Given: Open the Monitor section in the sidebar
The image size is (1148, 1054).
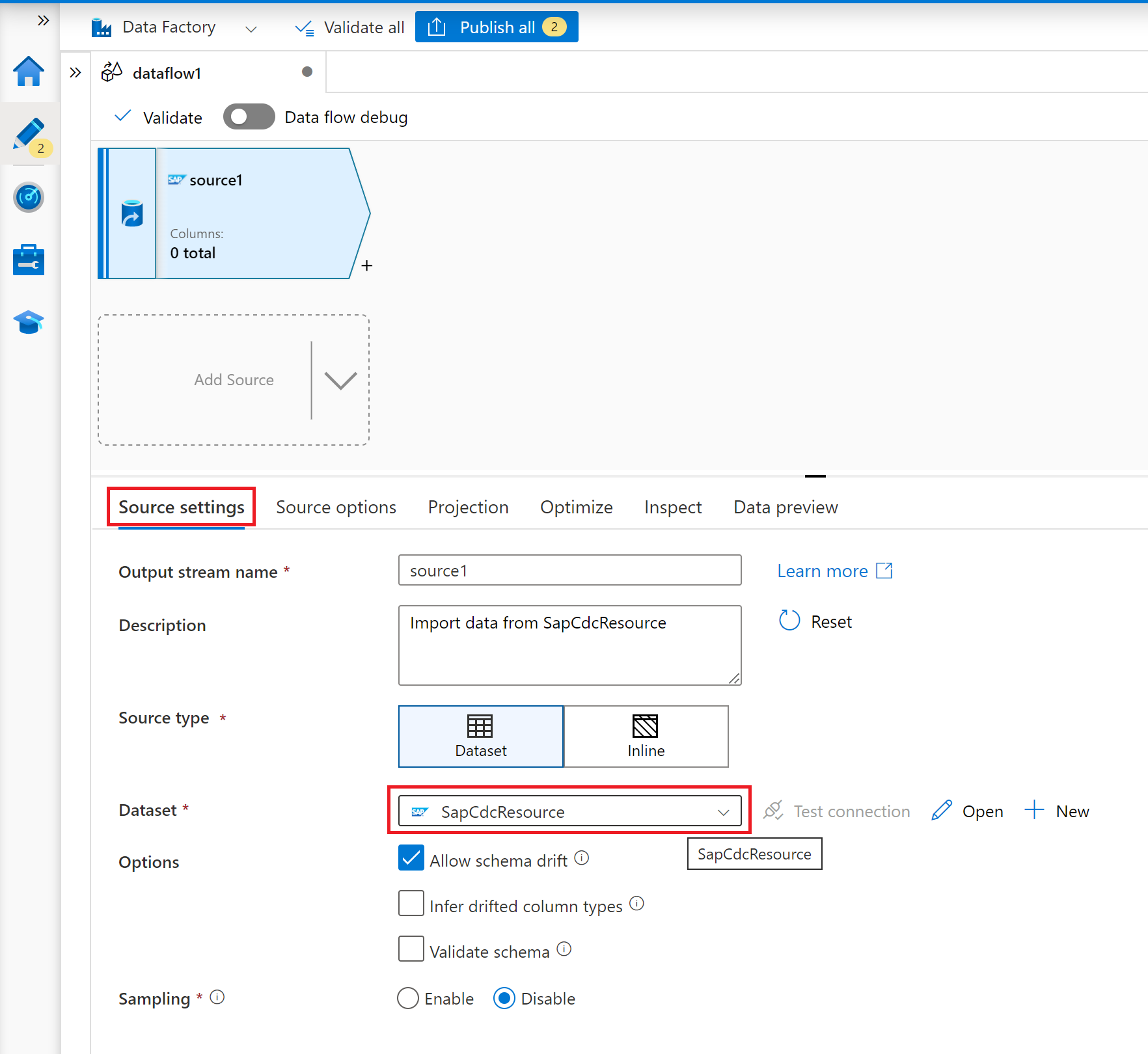Looking at the screenshot, I should (x=29, y=197).
